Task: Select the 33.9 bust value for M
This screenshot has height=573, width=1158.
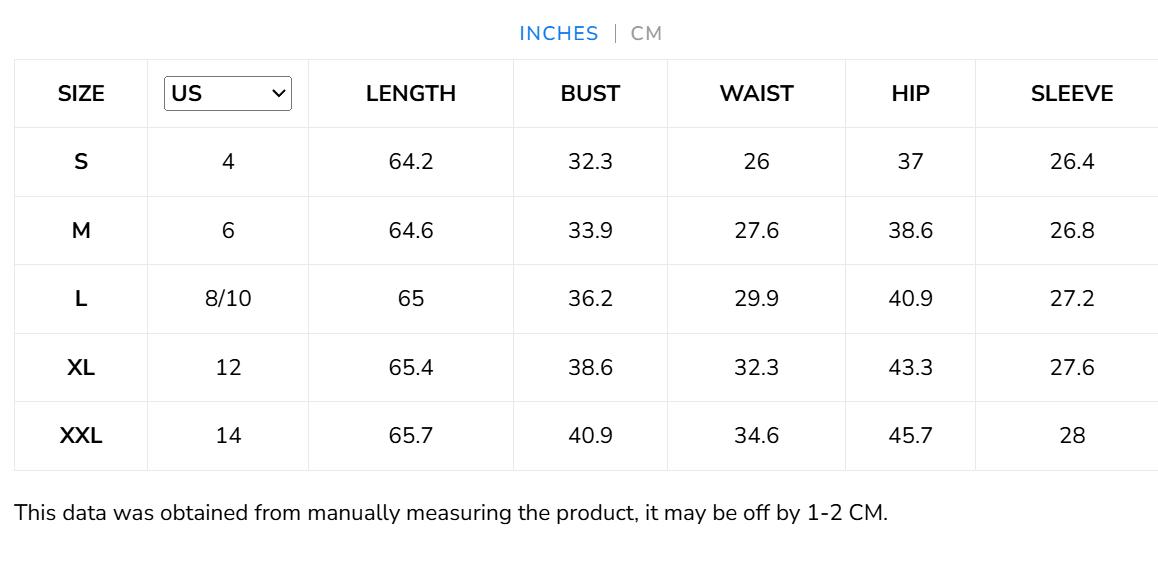Action: (x=590, y=231)
